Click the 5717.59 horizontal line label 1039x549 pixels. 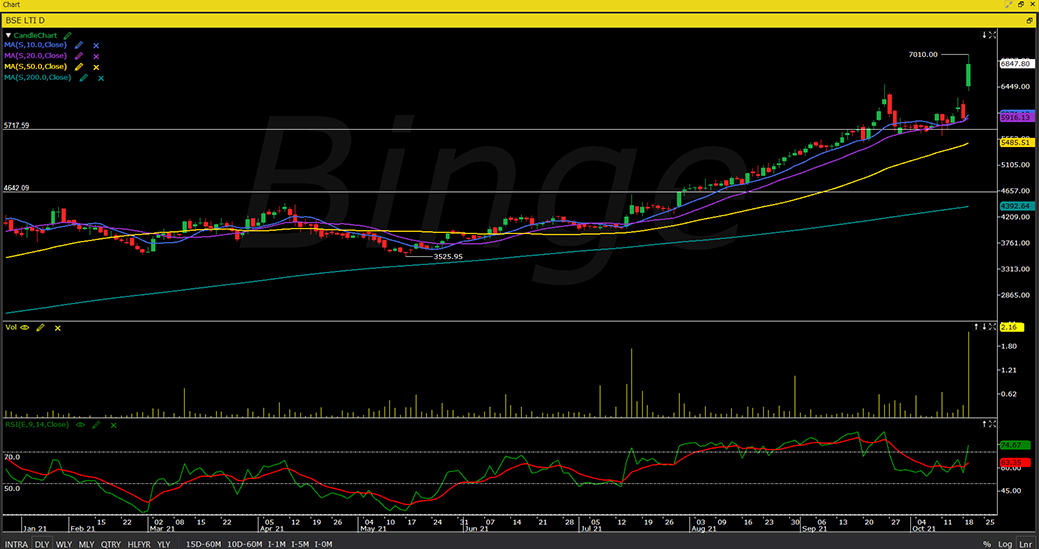point(16,125)
